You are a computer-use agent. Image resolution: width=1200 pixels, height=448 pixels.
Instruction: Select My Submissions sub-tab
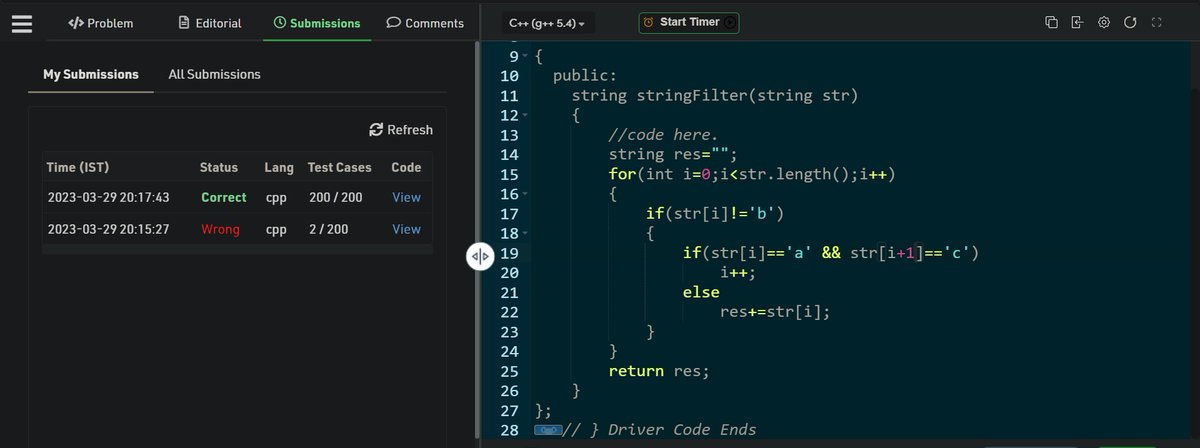pyautogui.click(x=91, y=74)
